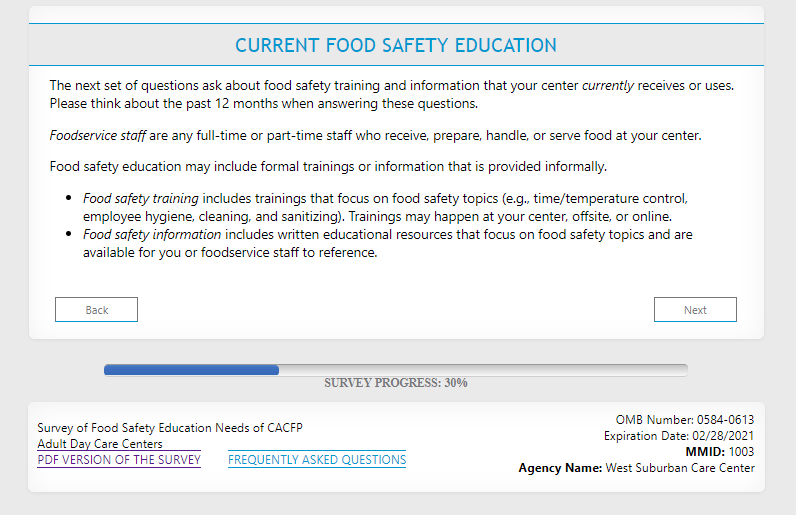
Task: Click the 'past 12 months' instruction sentence
Action: tap(264, 104)
